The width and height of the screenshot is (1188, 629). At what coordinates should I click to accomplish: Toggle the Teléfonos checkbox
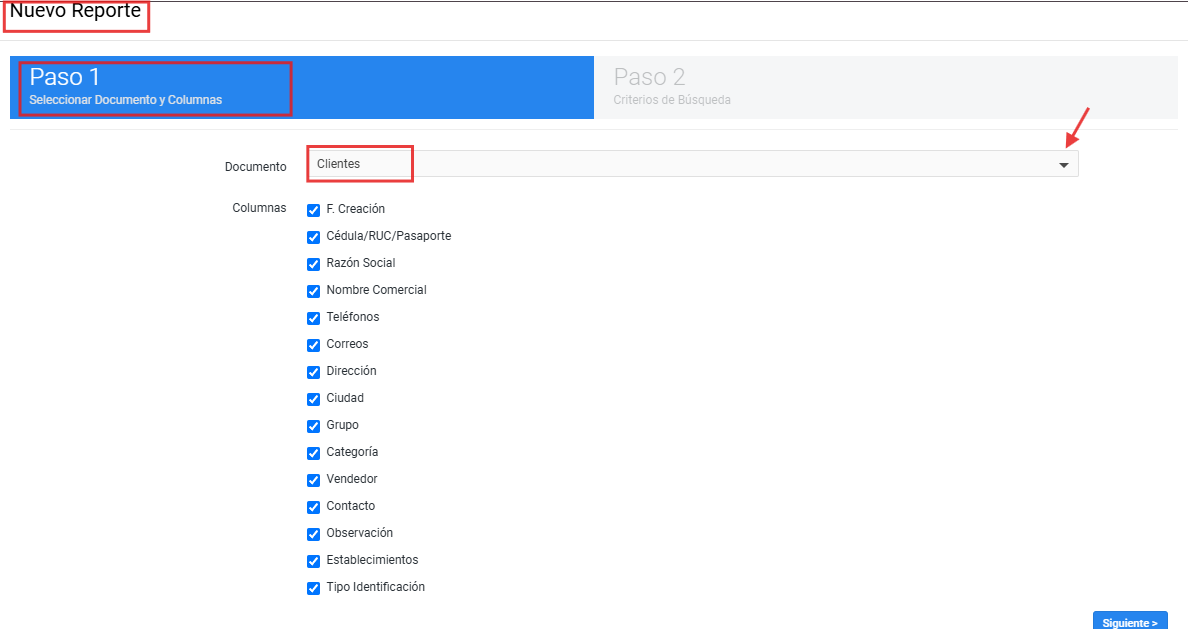point(313,318)
